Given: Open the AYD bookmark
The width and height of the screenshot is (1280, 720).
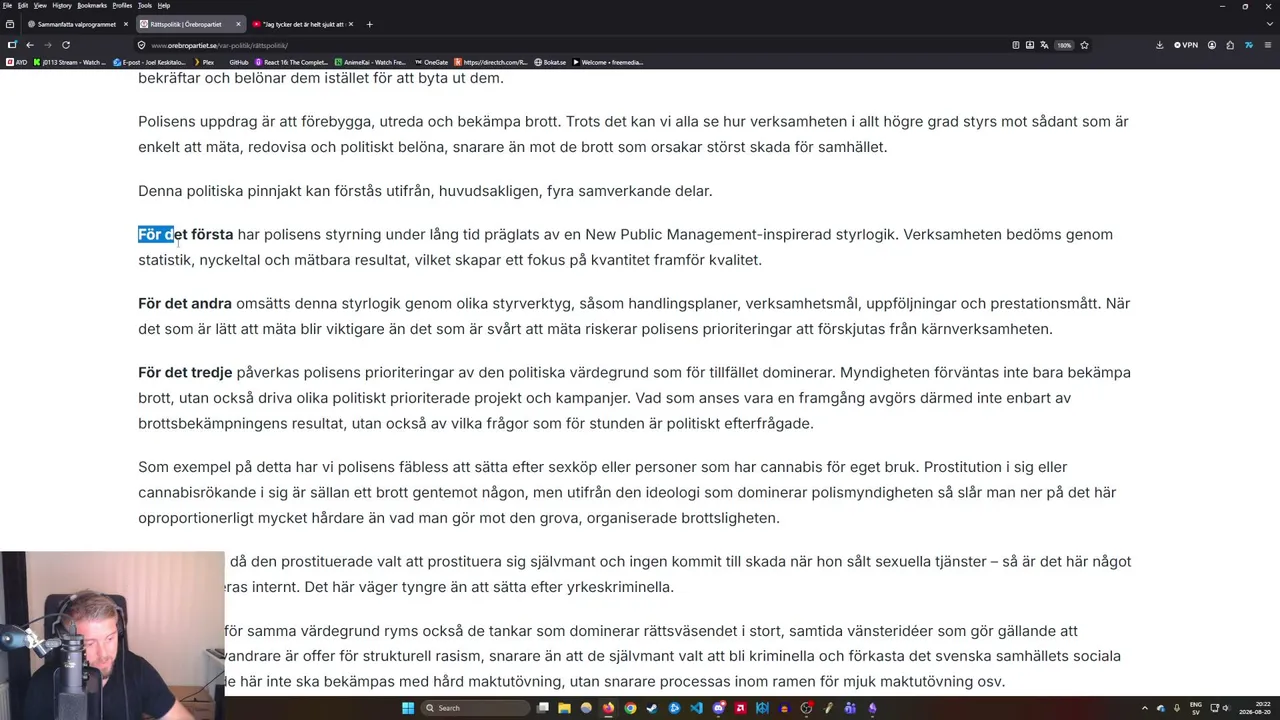Looking at the screenshot, I should pos(17,62).
